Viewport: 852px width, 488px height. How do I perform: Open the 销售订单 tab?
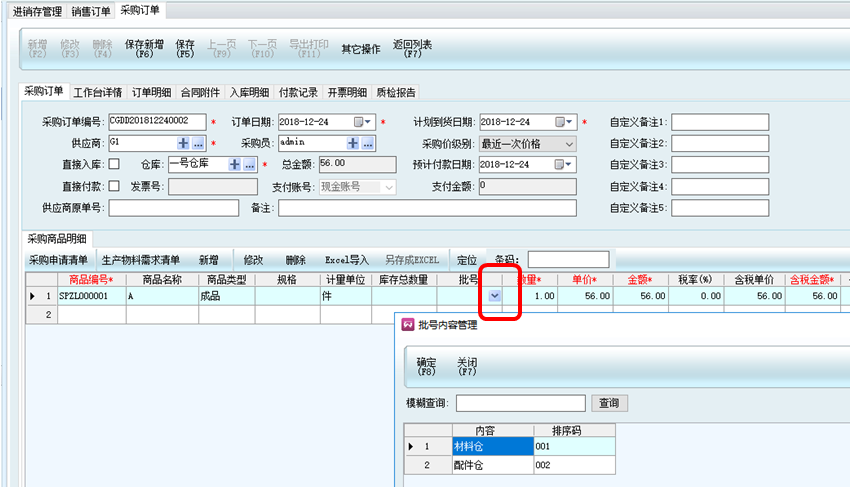(91, 11)
